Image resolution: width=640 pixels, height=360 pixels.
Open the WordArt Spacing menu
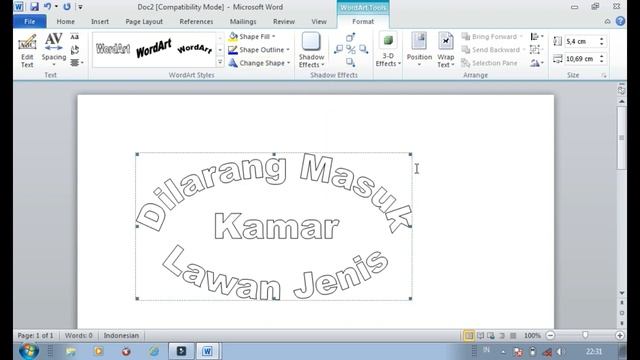53,50
